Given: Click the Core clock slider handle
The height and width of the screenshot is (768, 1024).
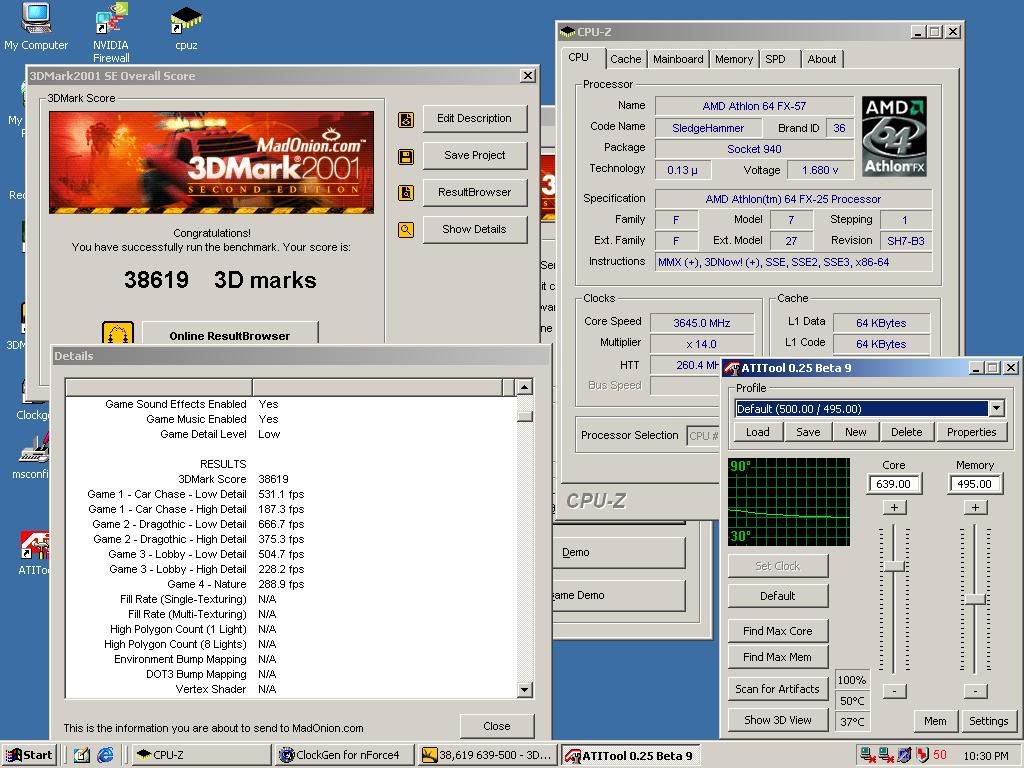Looking at the screenshot, I should (894, 566).
